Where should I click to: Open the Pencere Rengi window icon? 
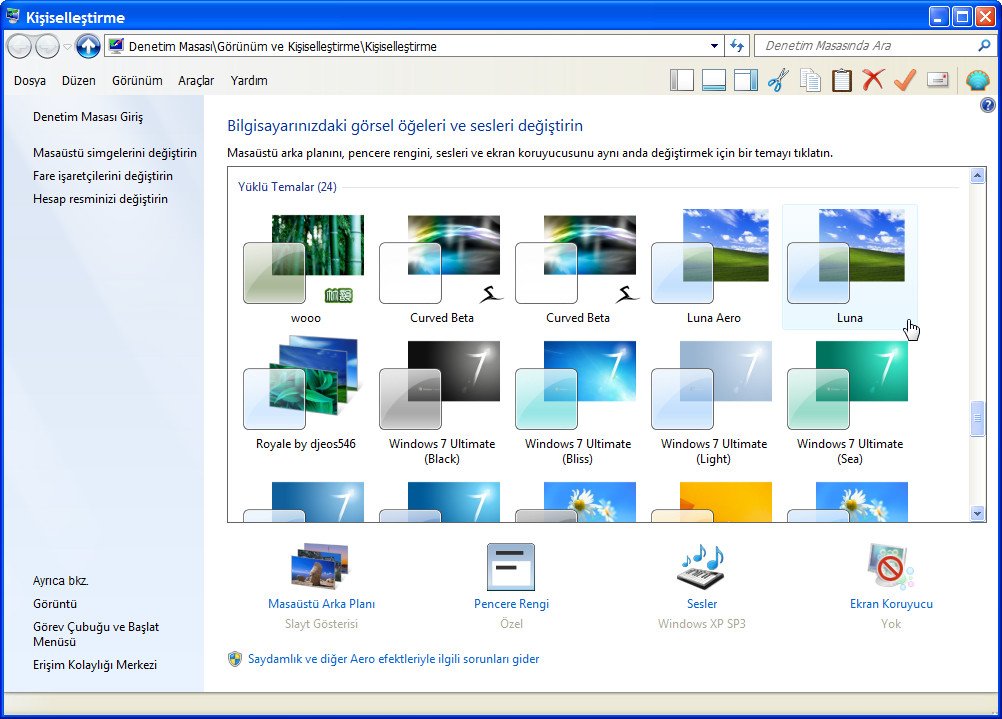(511, 567)
